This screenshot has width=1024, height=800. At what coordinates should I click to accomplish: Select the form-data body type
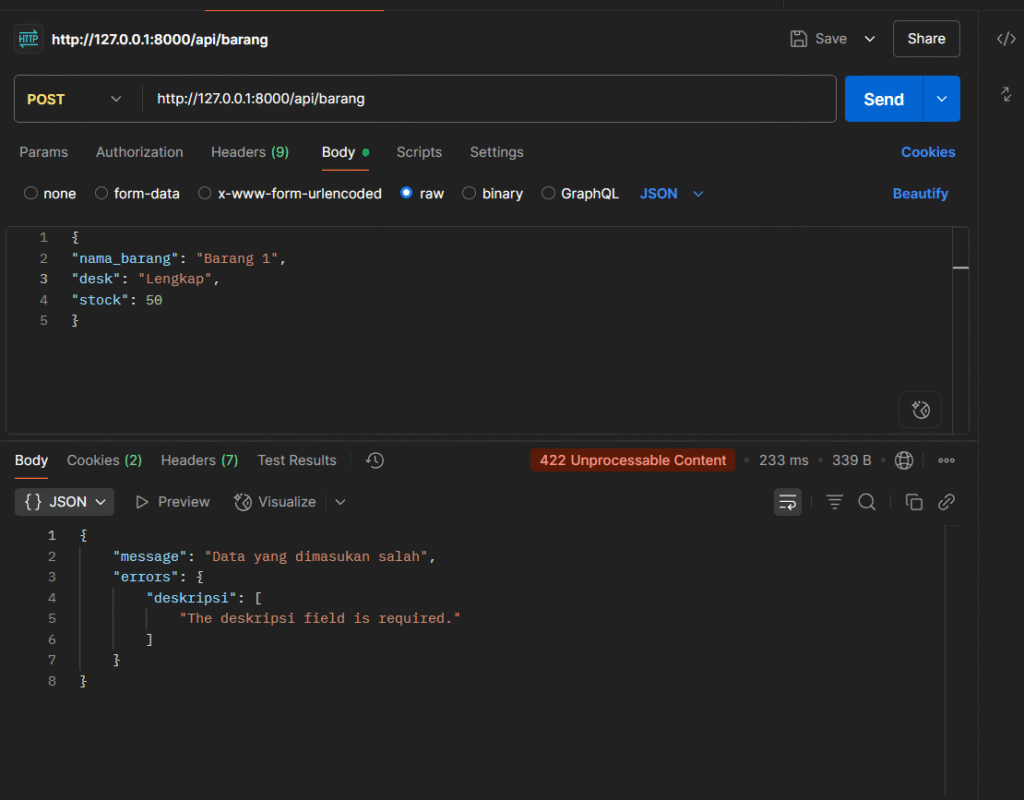click(101, 194)
